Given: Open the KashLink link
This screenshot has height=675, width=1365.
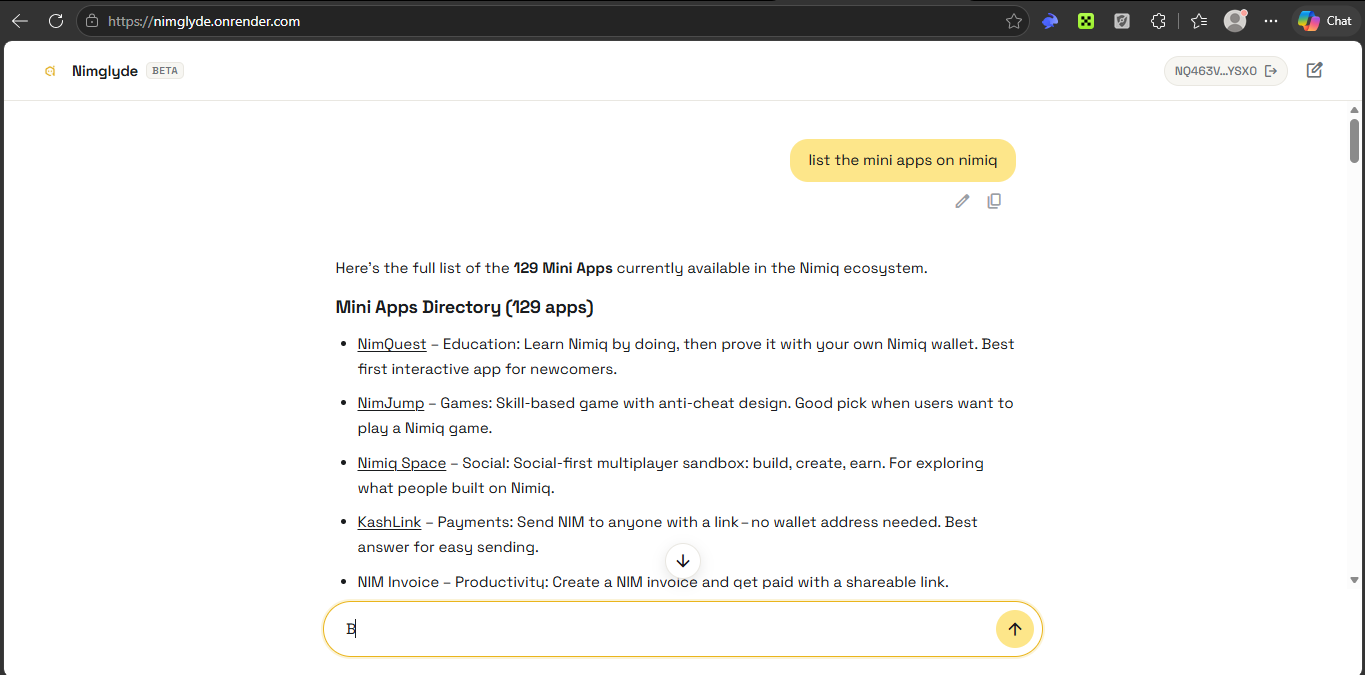Looking at the screenshot, I should pyautogui.click(x=389, y=522).
